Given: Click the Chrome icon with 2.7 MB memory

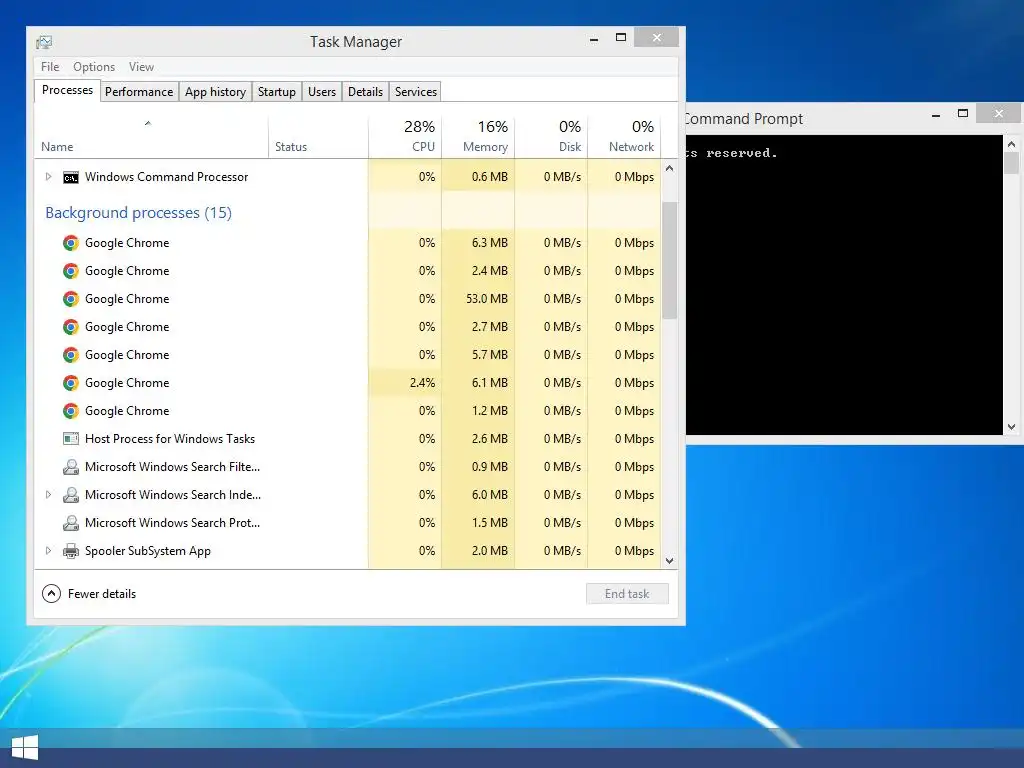Looking at the screenshot, I should [71, 327].
